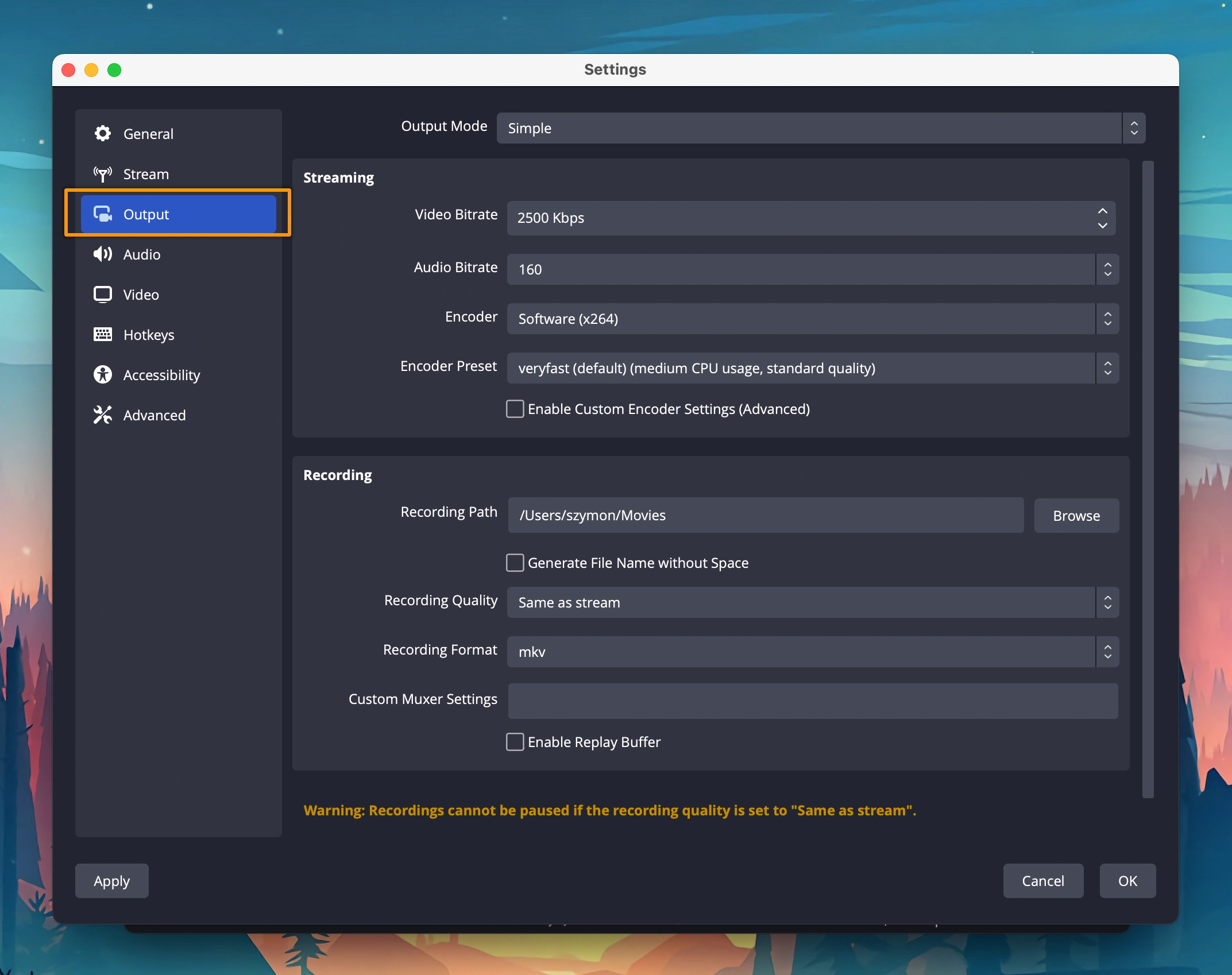The image size is (1232, 975).
Task: Click the Accessibility person icon
Action: point(103,375)
